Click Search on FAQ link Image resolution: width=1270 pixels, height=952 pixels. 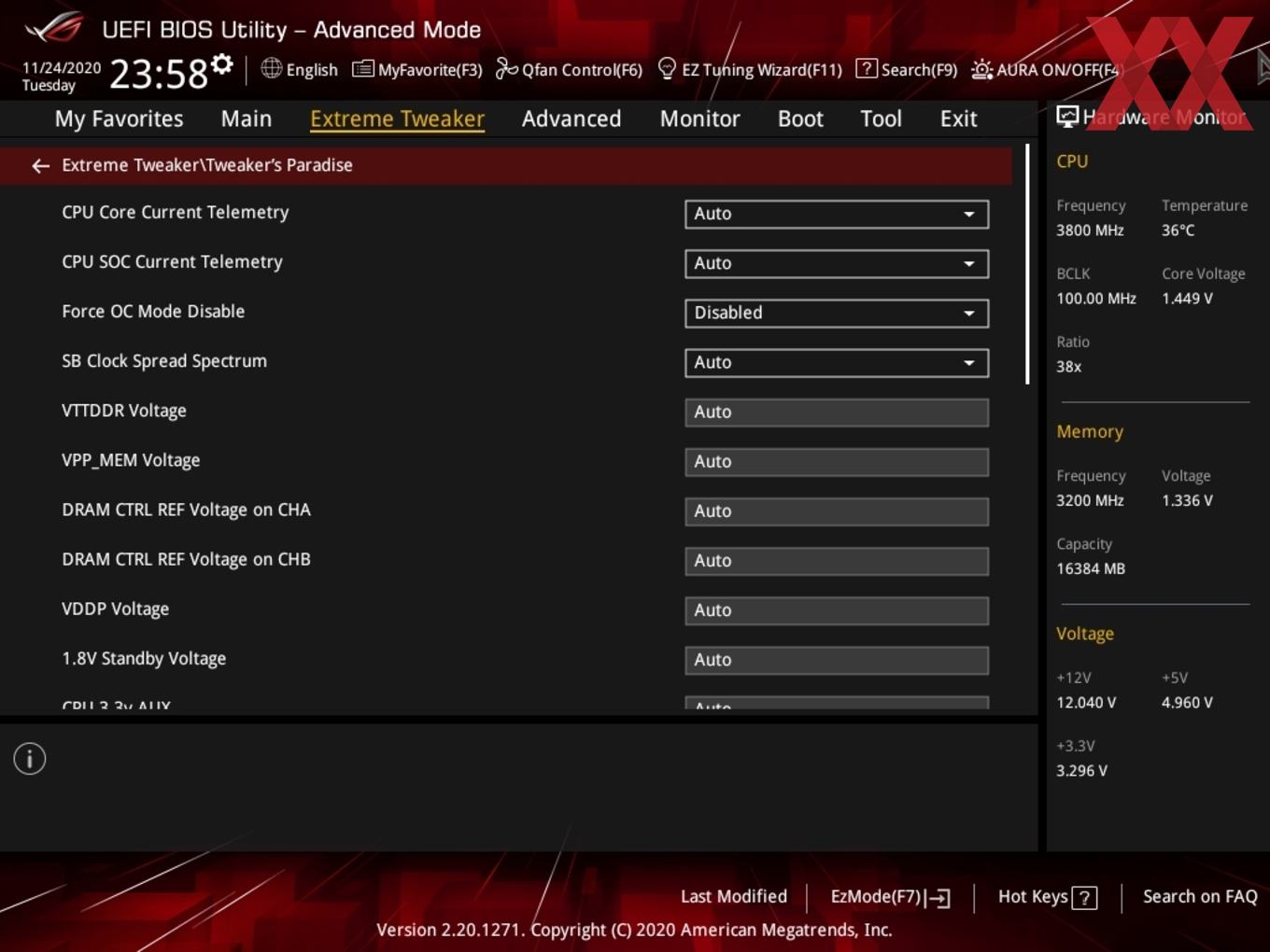point(1200,897)
